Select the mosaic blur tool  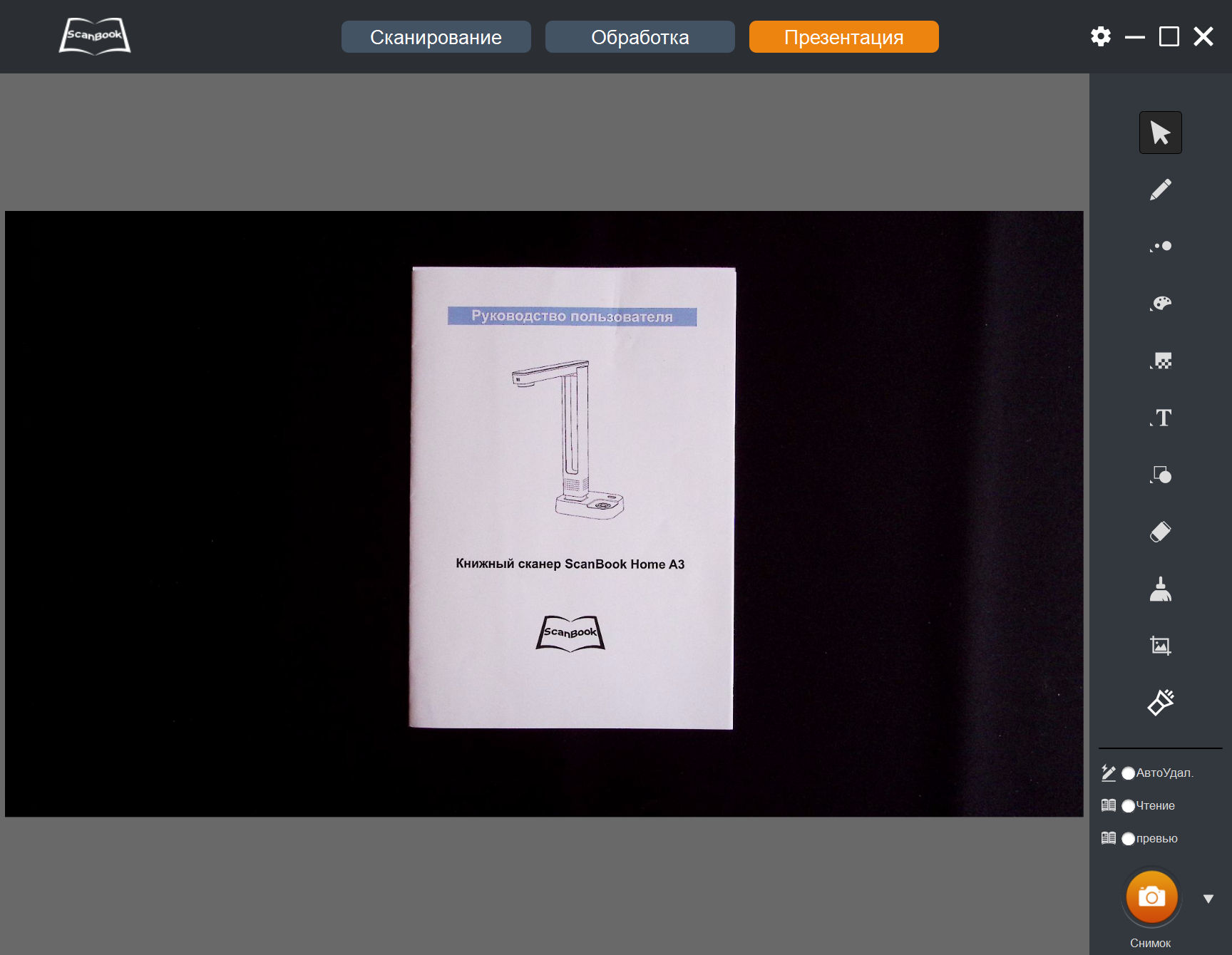point(1160,361)
